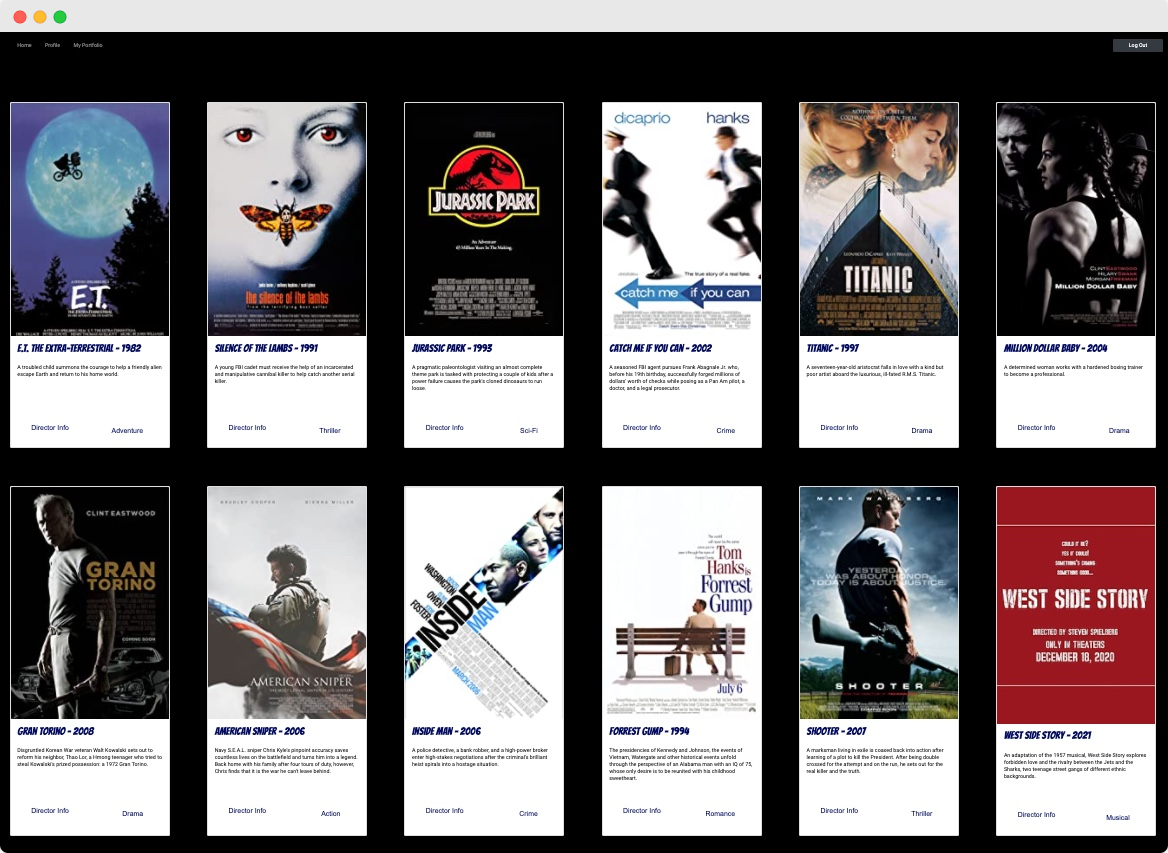Open Director Info for West Side Story

click(x=1037, y=814)
